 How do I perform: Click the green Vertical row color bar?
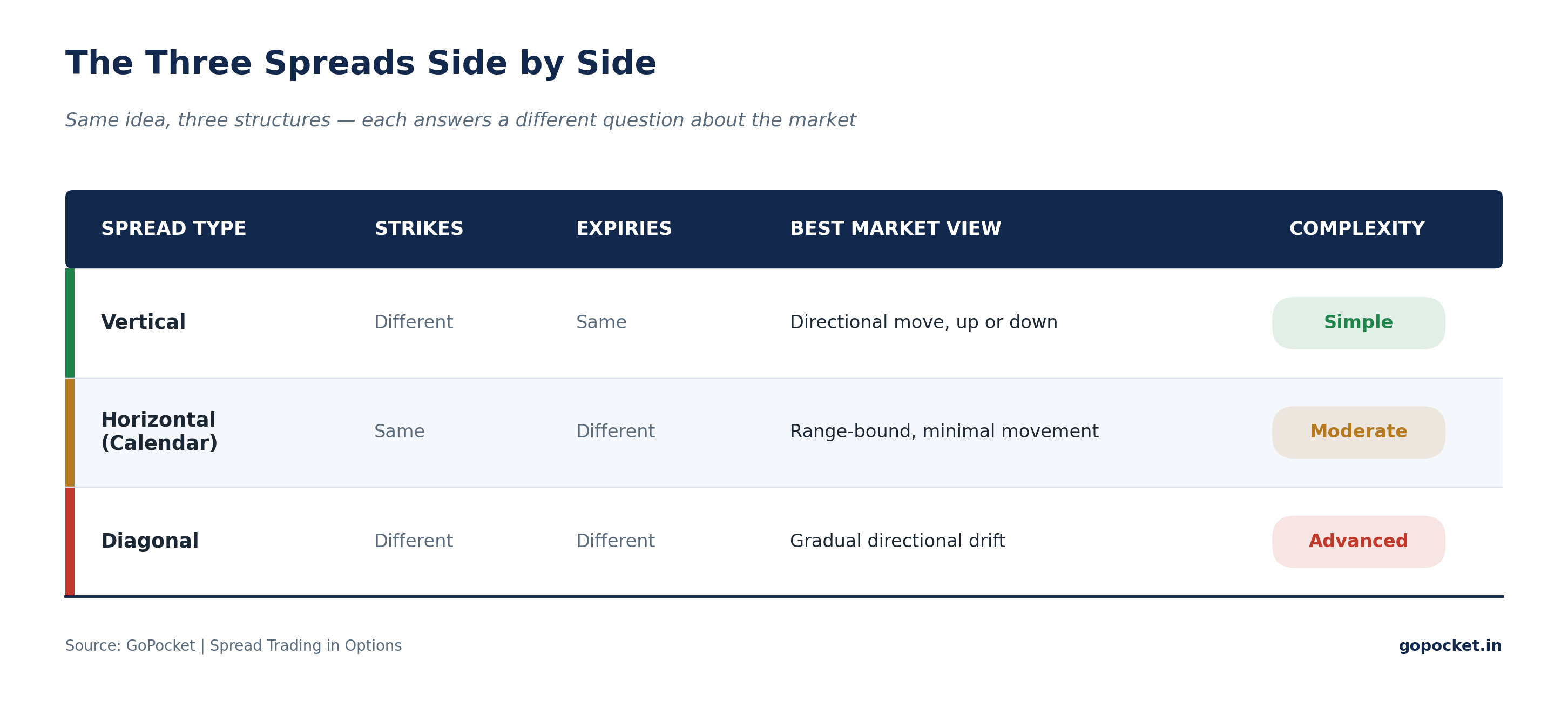tap(70, 323)
